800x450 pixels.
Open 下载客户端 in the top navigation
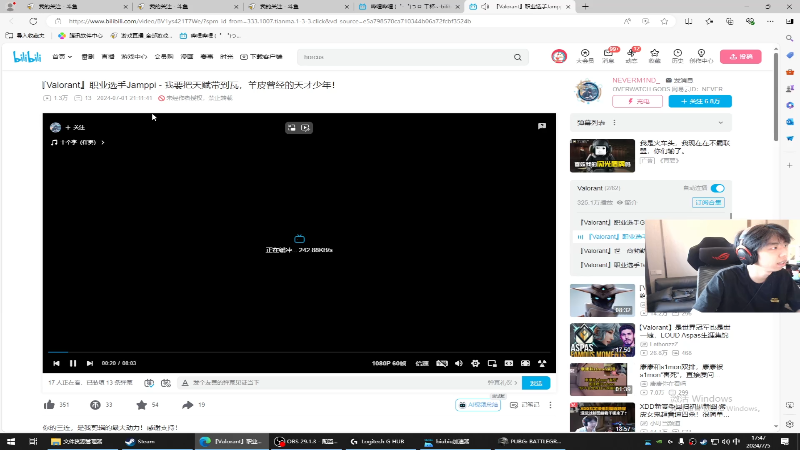tap(261, 57)
